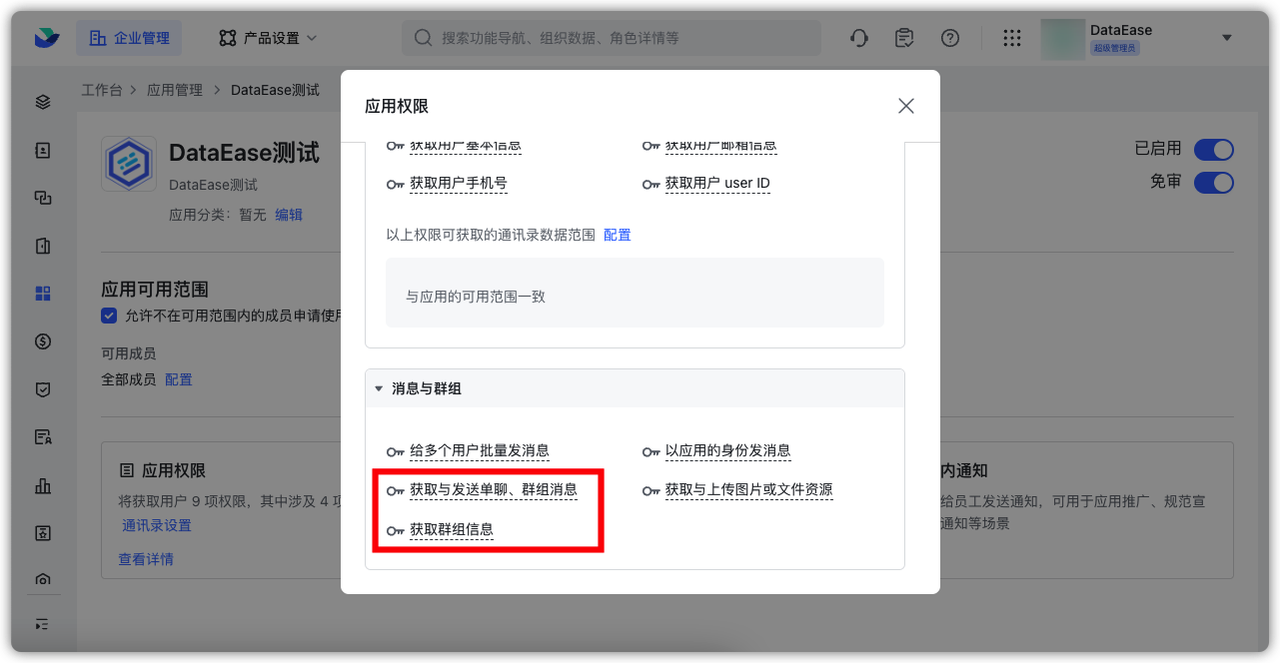
Task: Select the blue four-square apps sidebar icon
Action: [x=43, y=294]
